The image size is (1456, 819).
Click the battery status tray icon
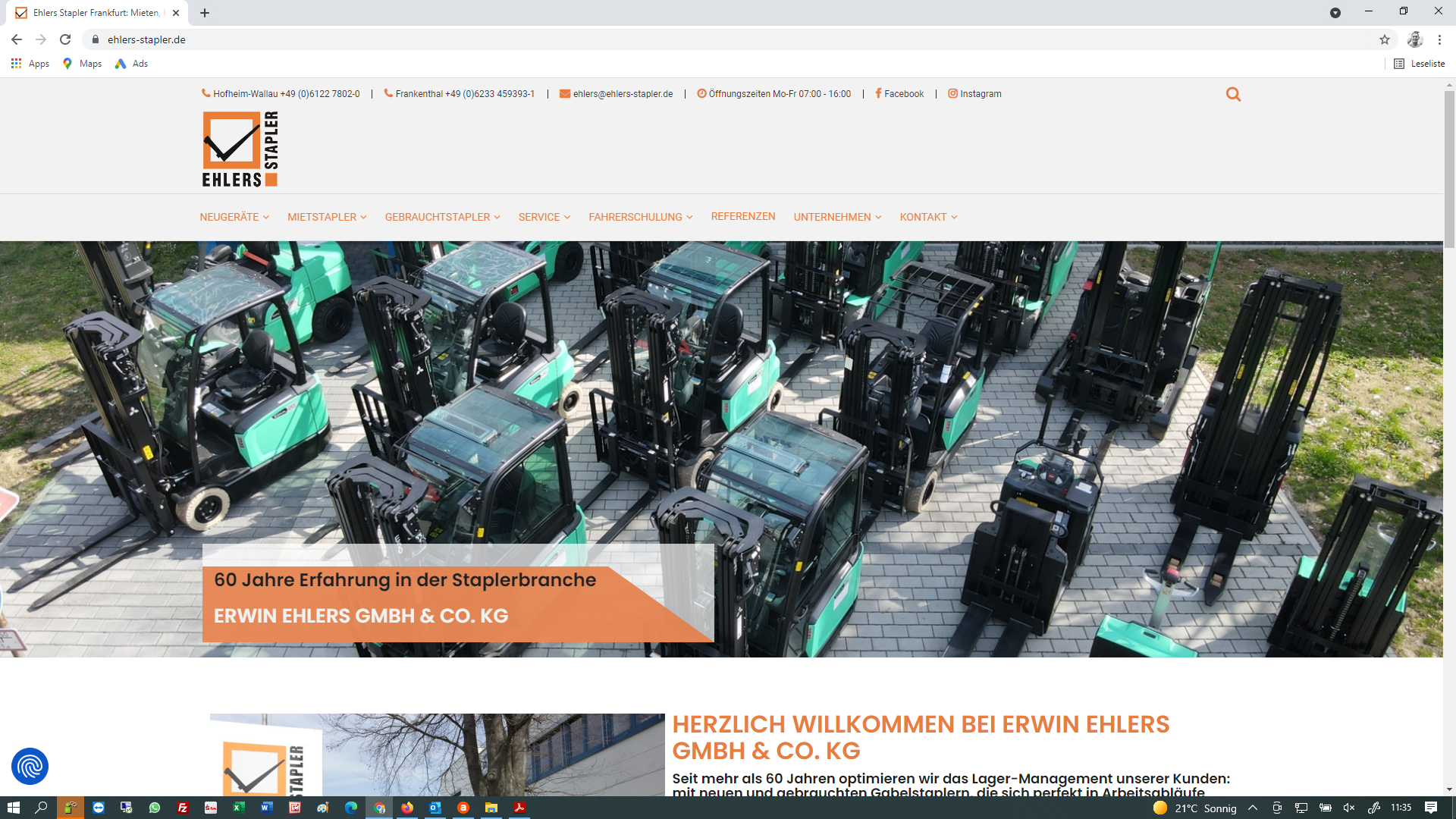[x=1326, y=808]
